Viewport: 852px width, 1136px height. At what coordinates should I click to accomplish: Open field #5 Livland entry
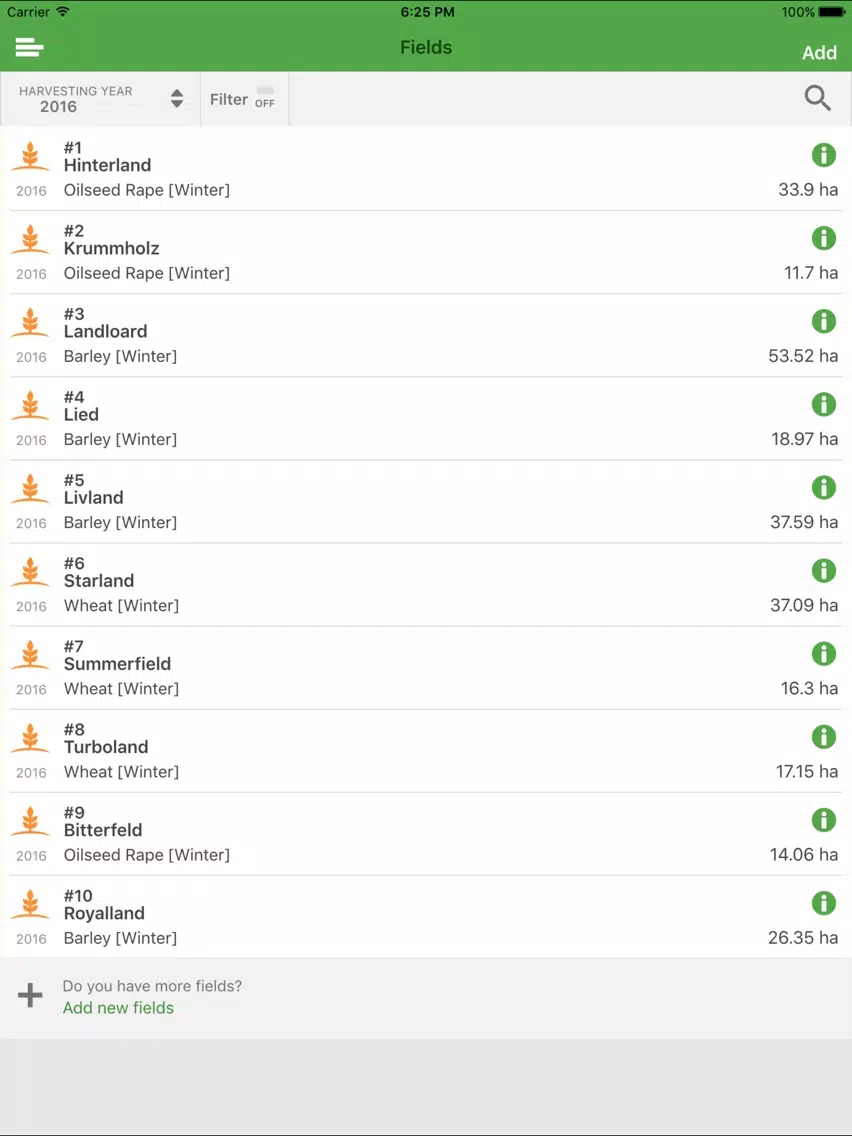coord(426,501)
